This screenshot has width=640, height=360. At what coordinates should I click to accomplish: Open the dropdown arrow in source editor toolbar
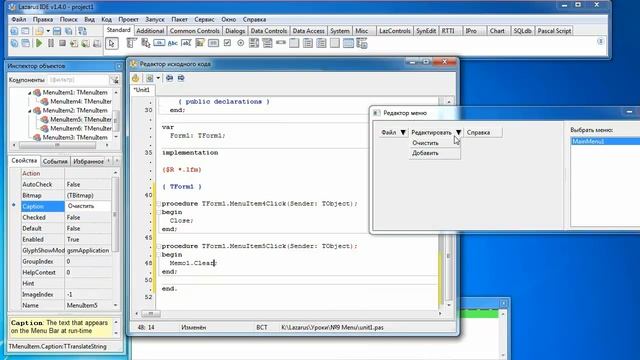coord(158,78)
